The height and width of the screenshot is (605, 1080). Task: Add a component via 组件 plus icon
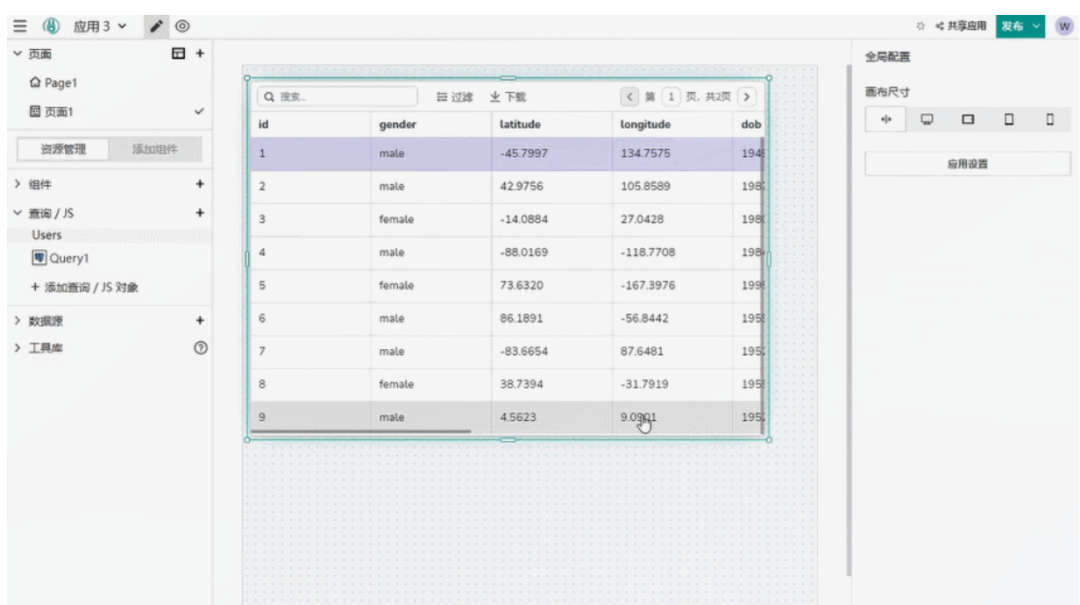pyautogui.click(x=200, y=184)
